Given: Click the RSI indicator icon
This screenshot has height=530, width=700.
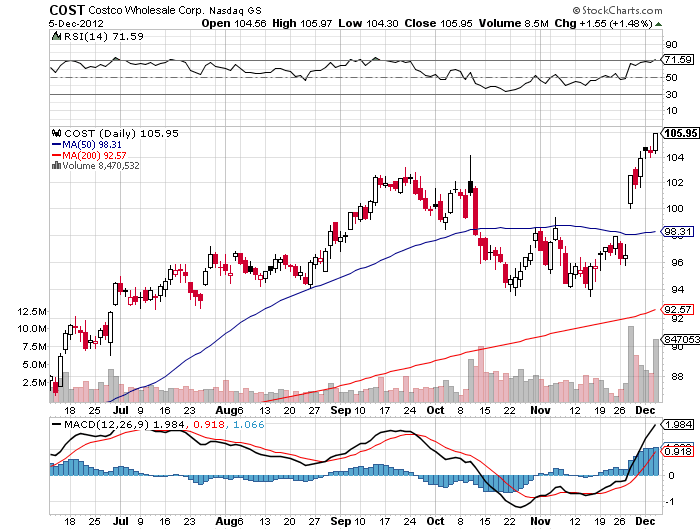Looking at the screenshot, I should (x=56, y=37).
